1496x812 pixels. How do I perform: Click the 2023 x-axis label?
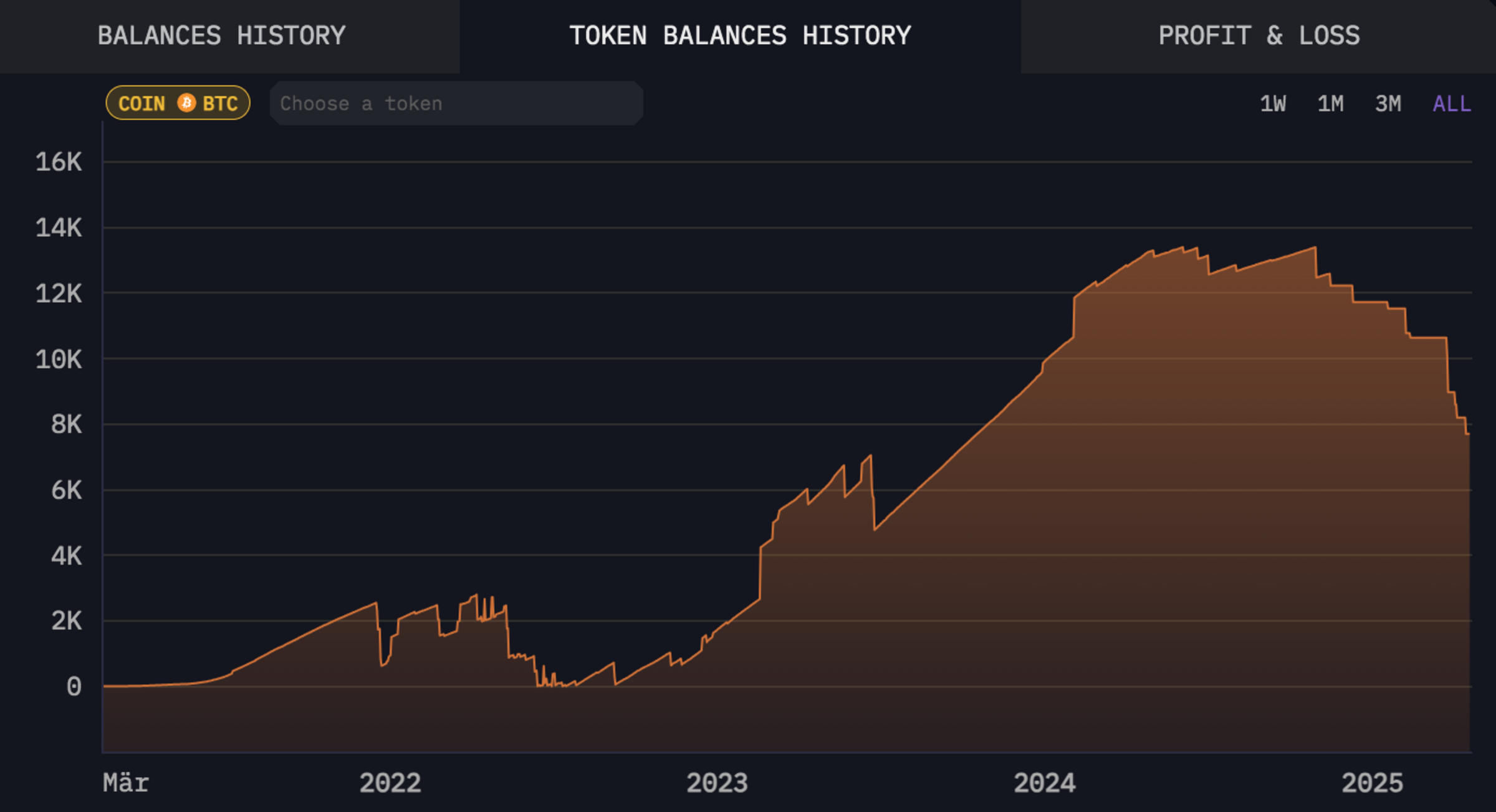717,783
